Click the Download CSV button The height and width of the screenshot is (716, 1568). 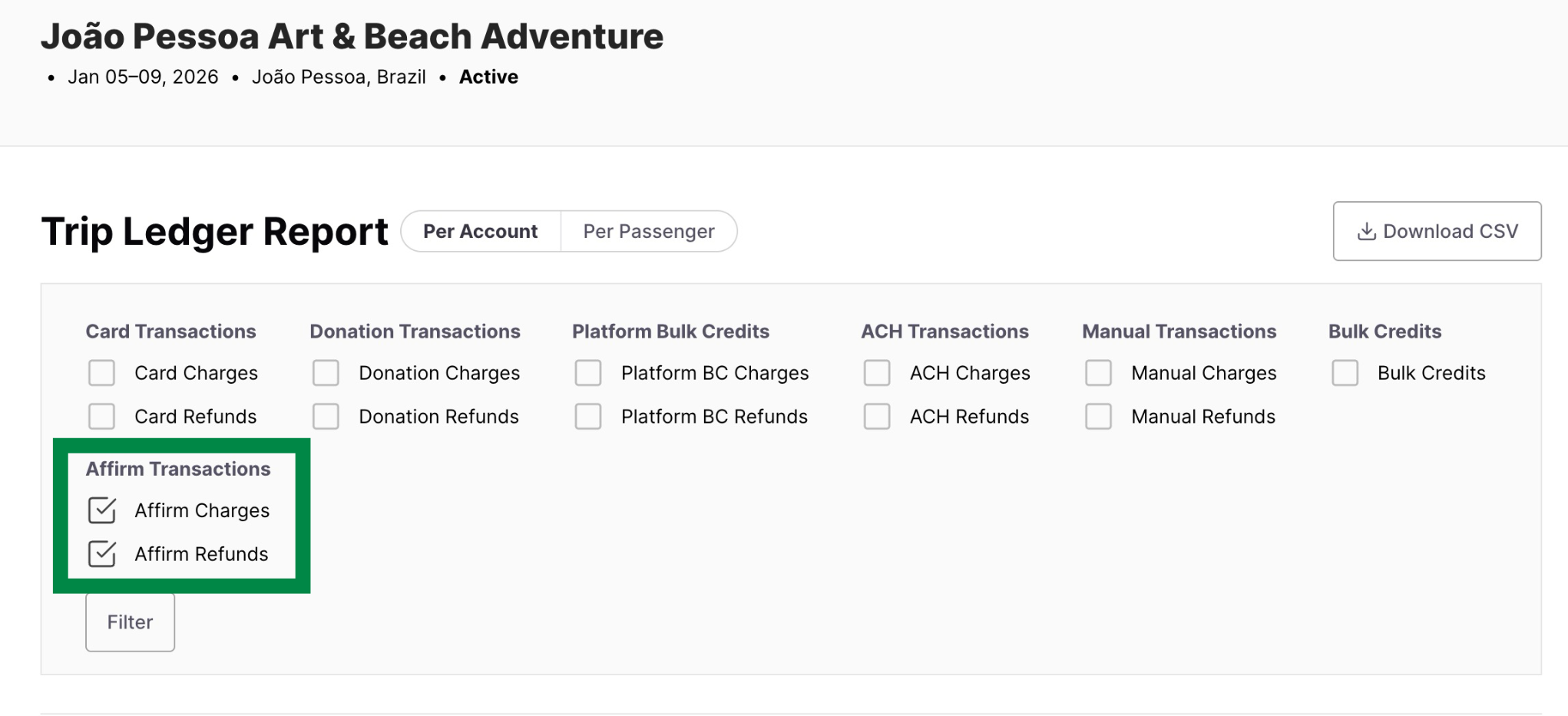pyautogui.click(x=1437, y=231)
